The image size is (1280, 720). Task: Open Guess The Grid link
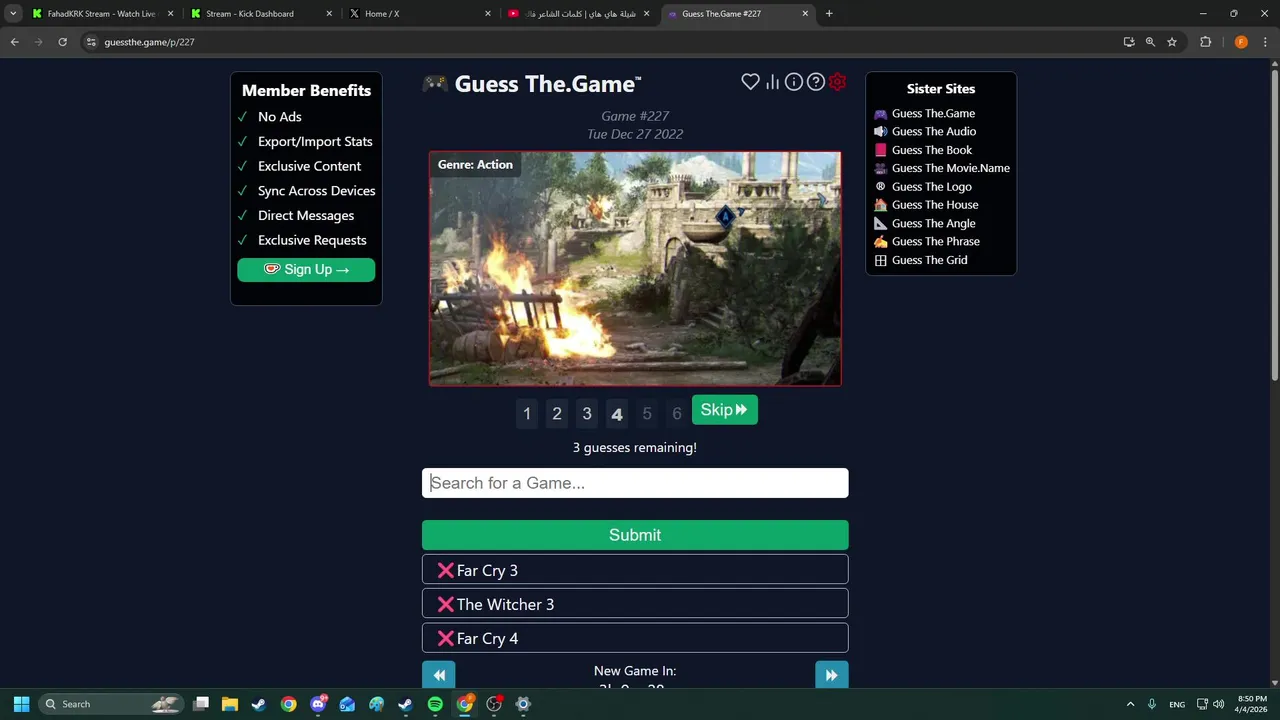[x=930, y=260]
